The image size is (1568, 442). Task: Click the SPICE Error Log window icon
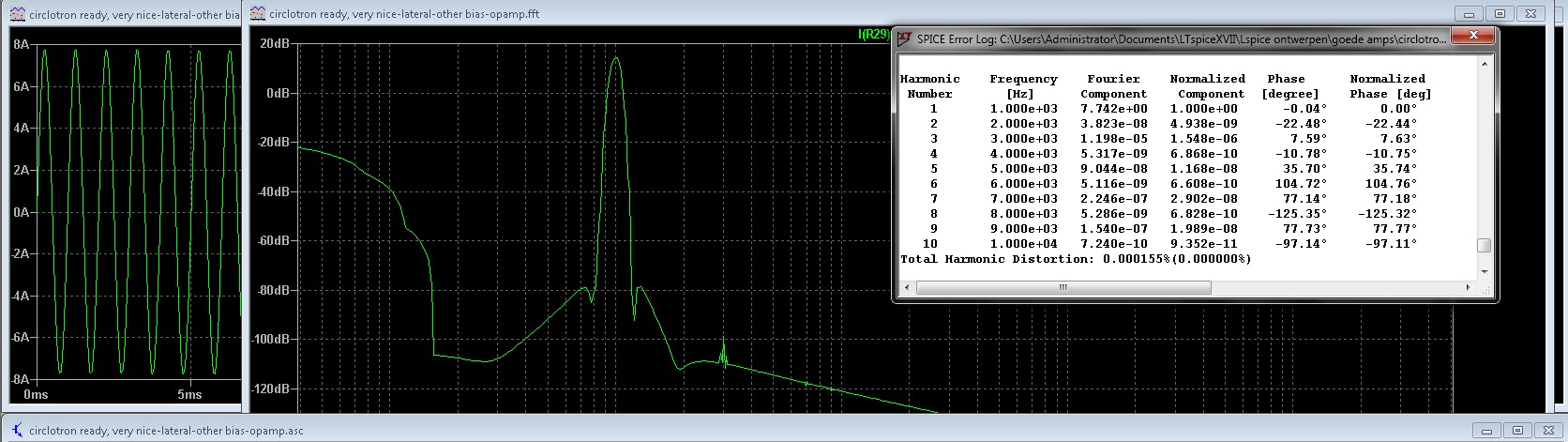pos(905,39)
